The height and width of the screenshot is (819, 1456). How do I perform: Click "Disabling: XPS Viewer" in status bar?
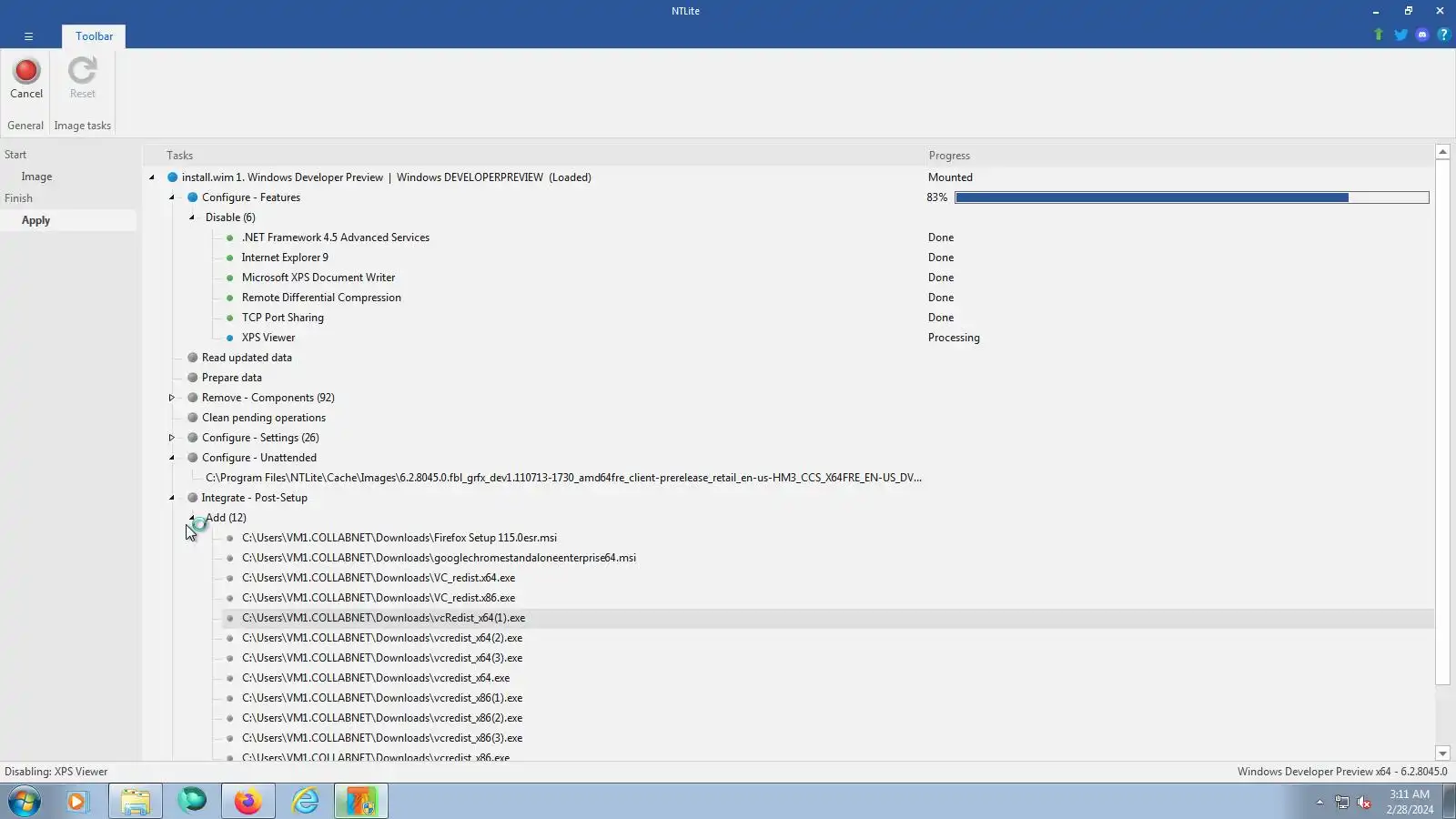56,772
